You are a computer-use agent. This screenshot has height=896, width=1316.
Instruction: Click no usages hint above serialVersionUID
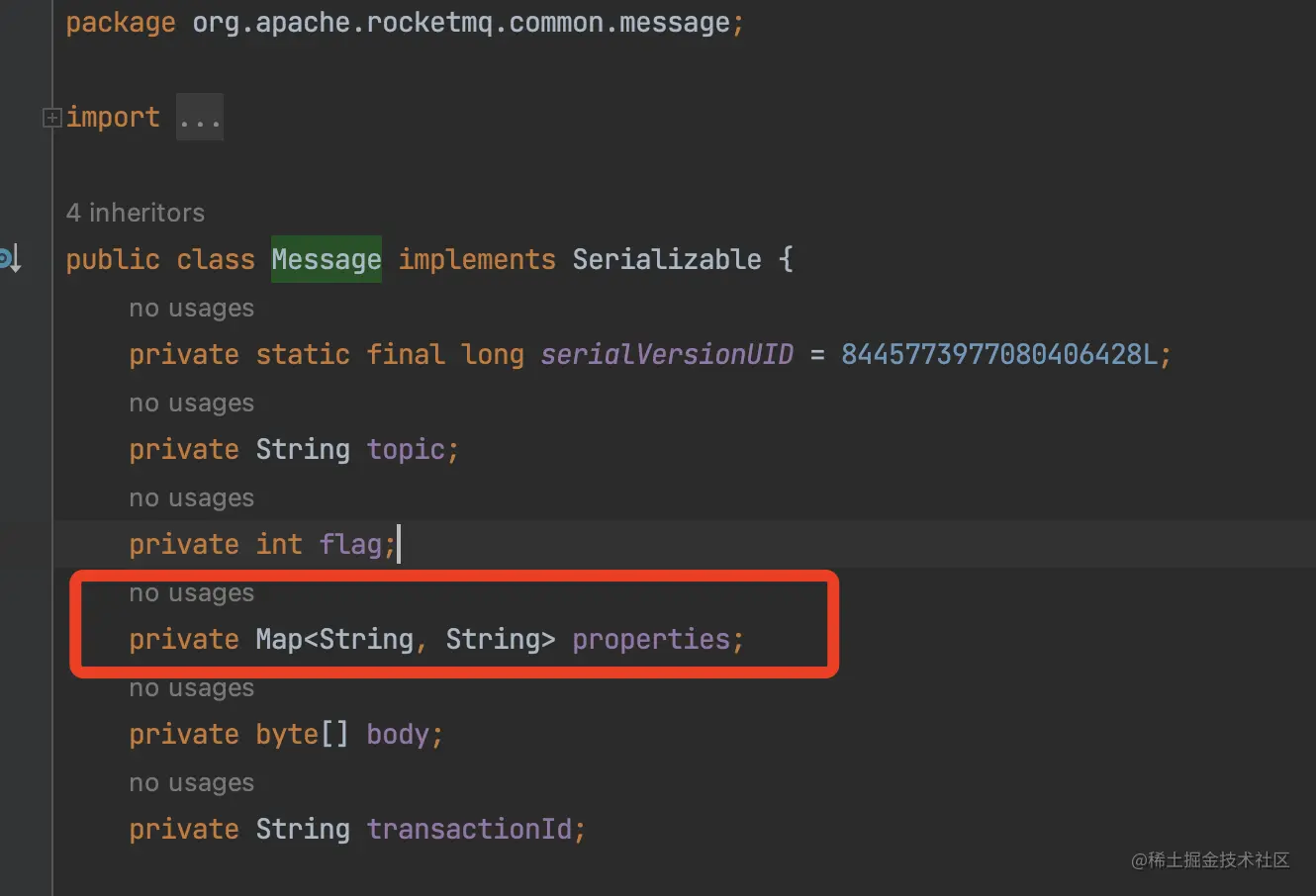coord(191,309)
